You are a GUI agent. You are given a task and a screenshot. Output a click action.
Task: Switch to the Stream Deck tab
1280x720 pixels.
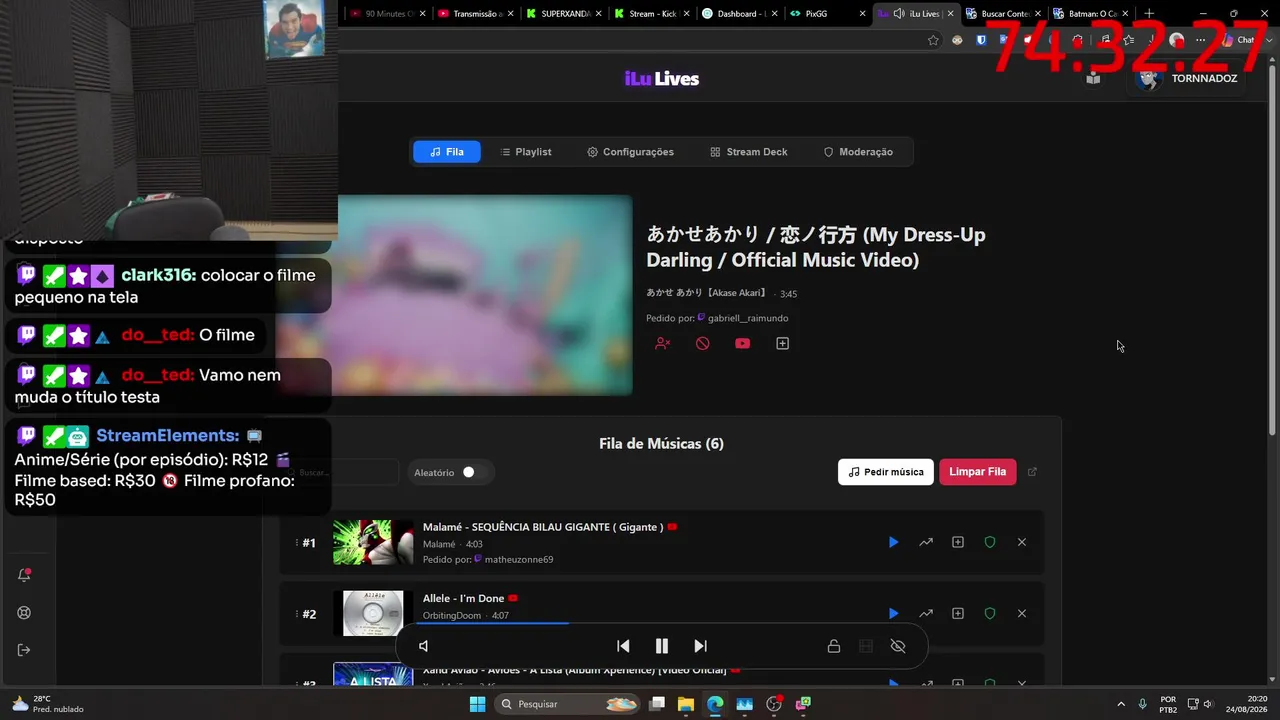coord(749,152)
